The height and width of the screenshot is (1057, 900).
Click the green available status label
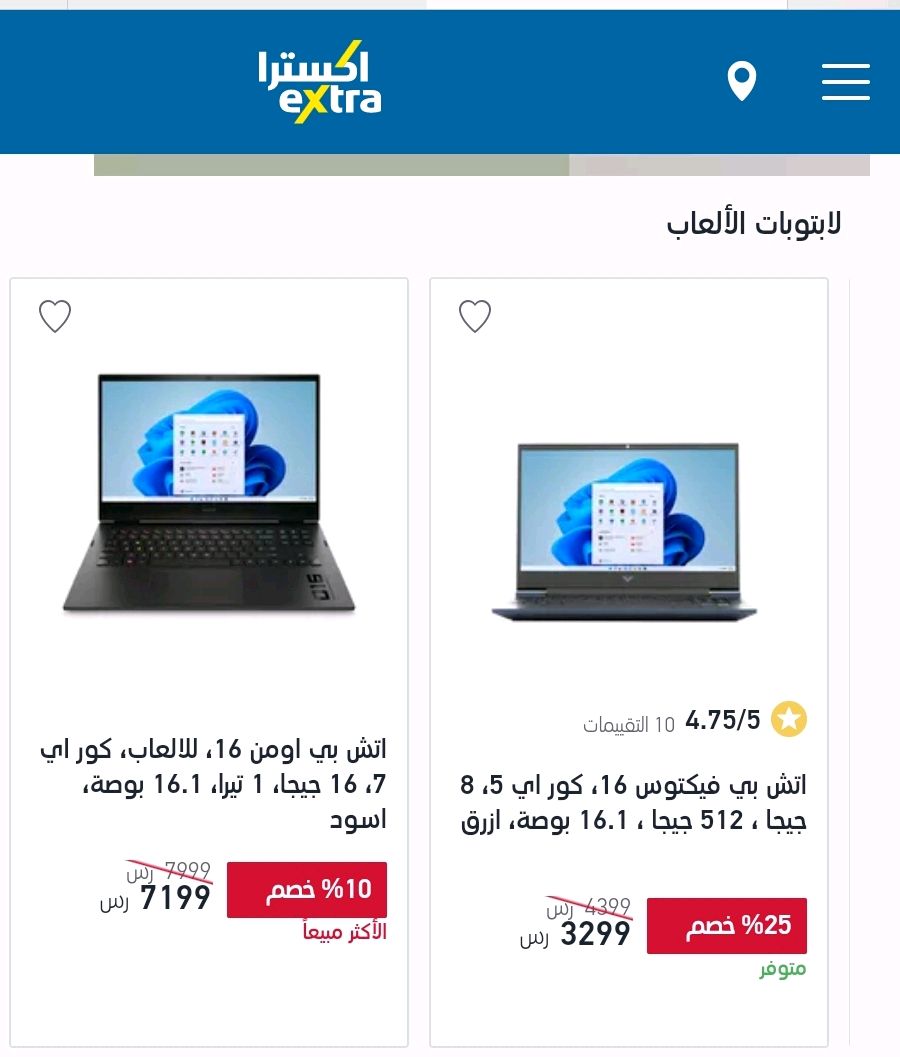(783, 969)
